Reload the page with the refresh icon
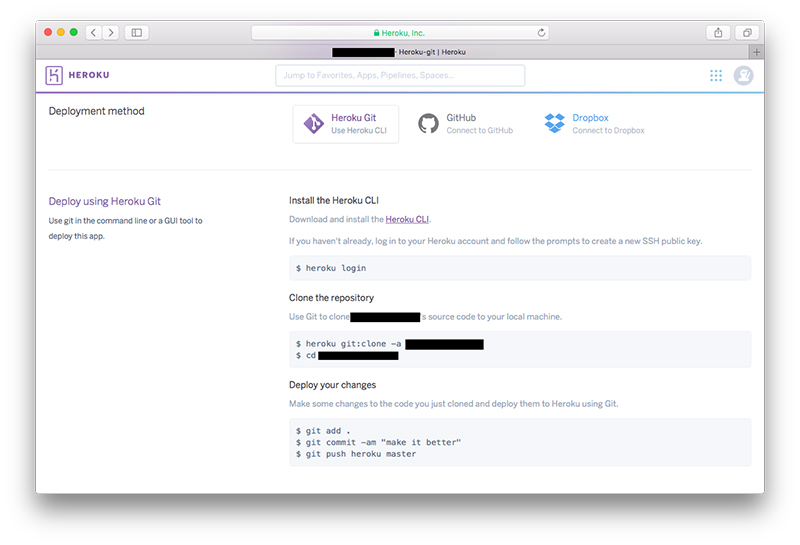The width and height of the screenshot is (800, 545). pyautogui.click(x=541, y=33)
